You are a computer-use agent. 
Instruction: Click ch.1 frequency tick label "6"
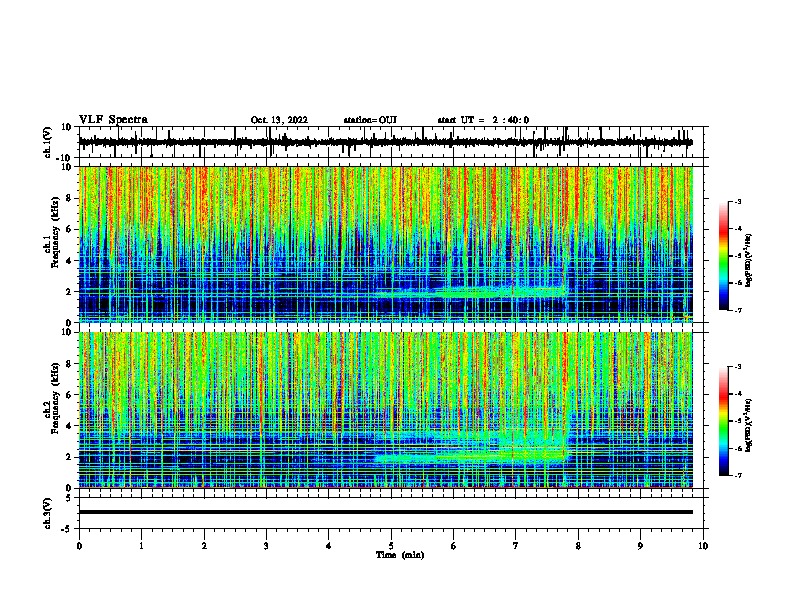click(x=69, y=229)
